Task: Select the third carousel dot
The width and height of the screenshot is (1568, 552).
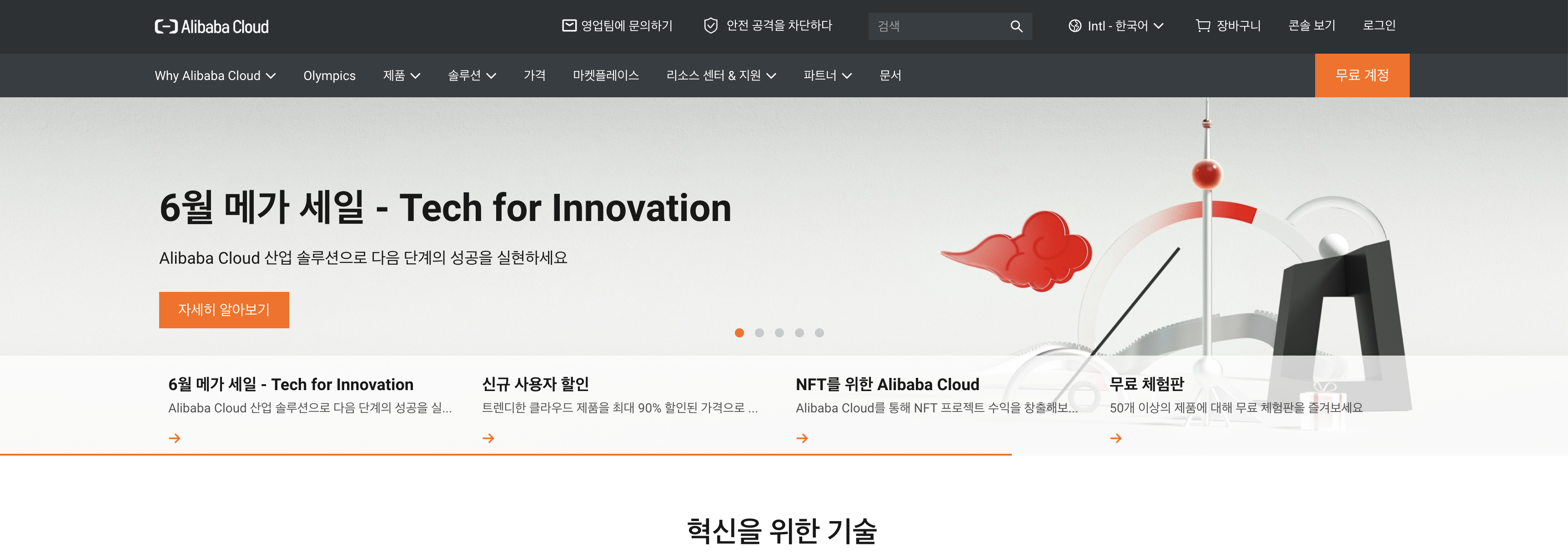Action: coord(779,333)
